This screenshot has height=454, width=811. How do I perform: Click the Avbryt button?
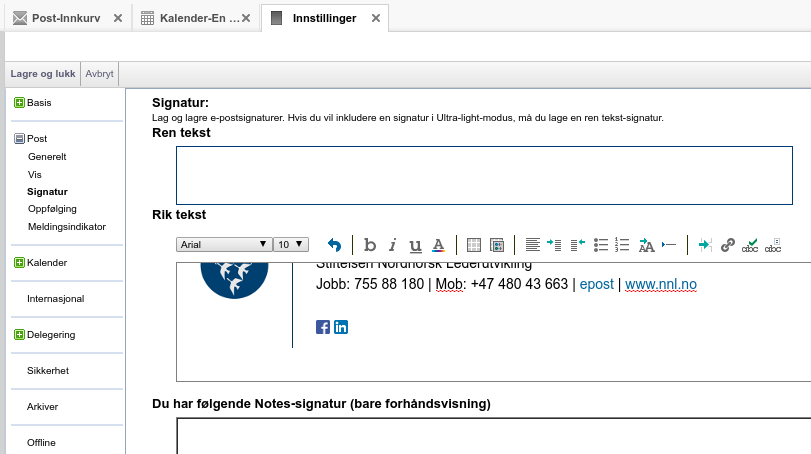tap(99, 73)
